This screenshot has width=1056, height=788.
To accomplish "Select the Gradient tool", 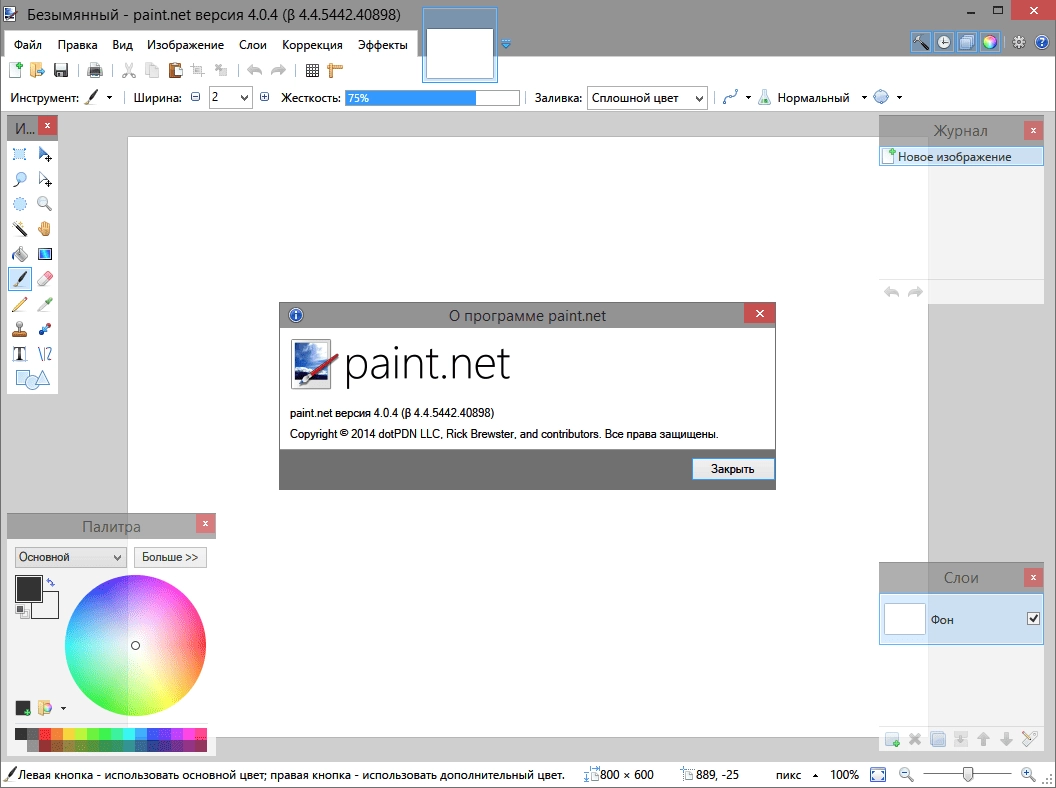I will [x=44, y=254].
